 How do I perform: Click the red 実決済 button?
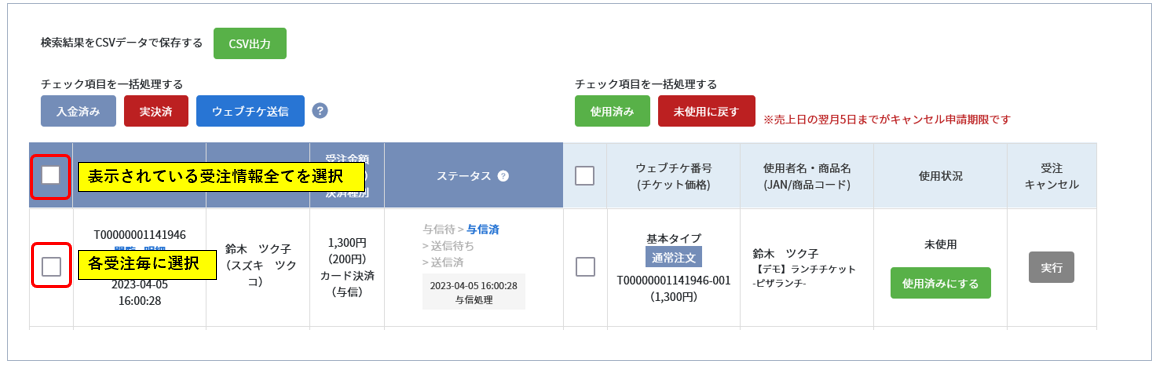coord(156,111)
